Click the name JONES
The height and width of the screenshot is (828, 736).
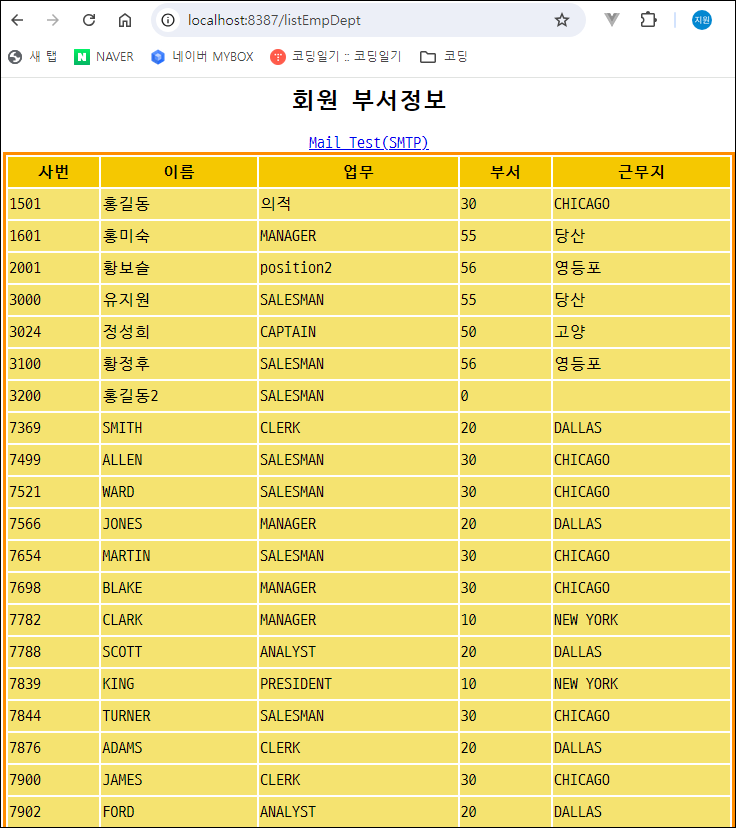pyautogui.click(x=122, y=524)
